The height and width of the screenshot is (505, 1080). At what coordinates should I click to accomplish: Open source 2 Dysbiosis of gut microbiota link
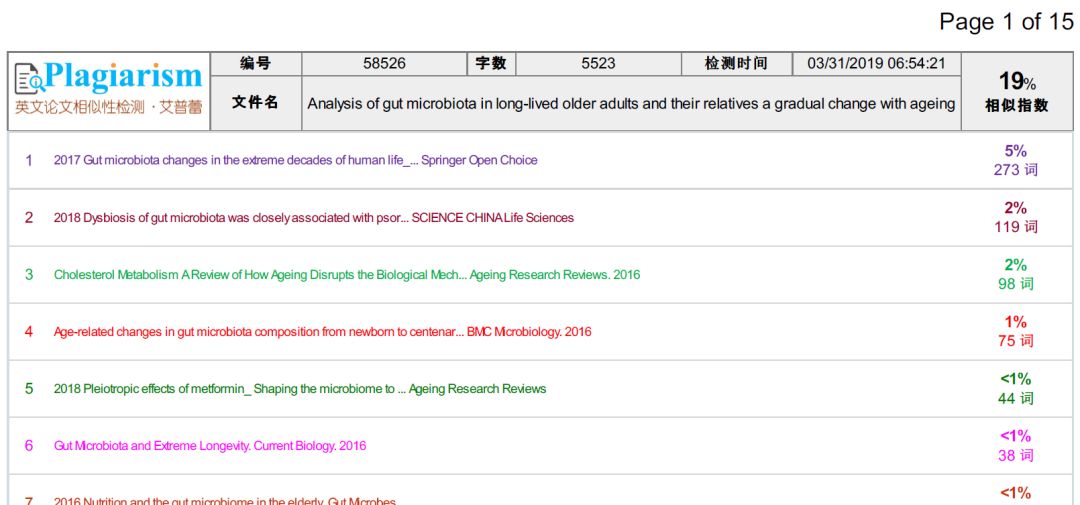313,218
